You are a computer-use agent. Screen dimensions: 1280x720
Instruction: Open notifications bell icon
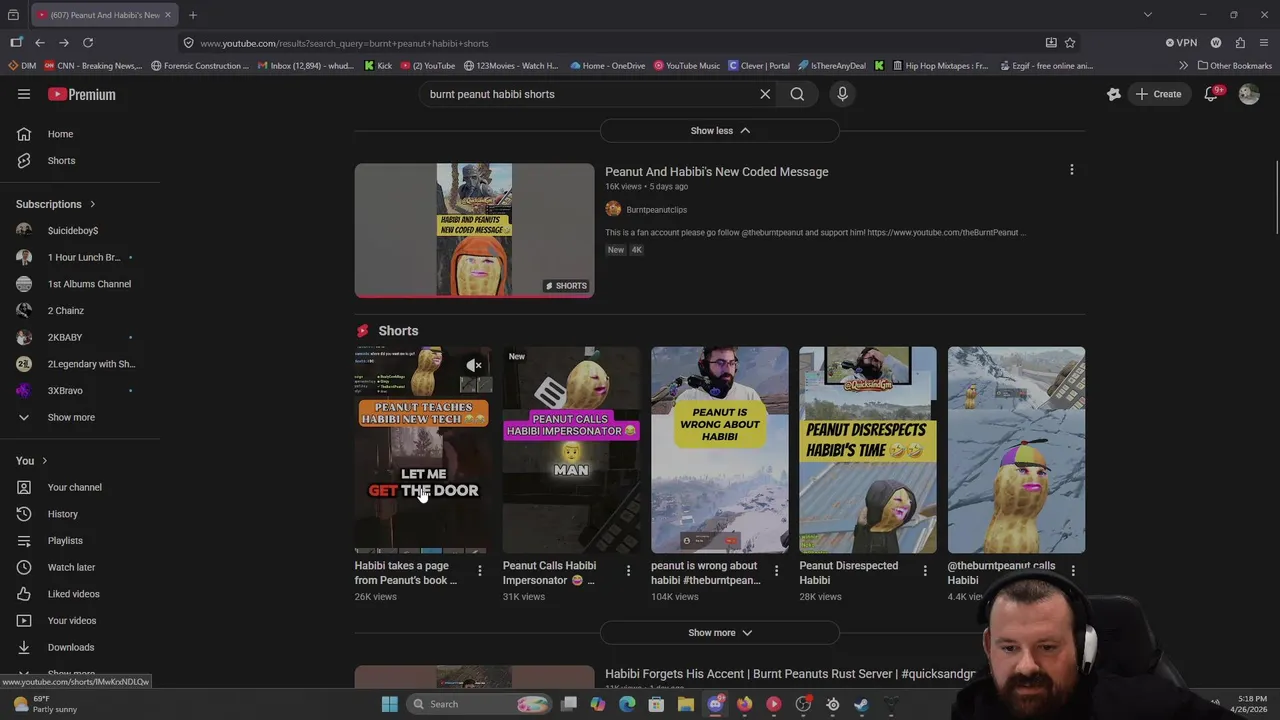[1211, 94]
